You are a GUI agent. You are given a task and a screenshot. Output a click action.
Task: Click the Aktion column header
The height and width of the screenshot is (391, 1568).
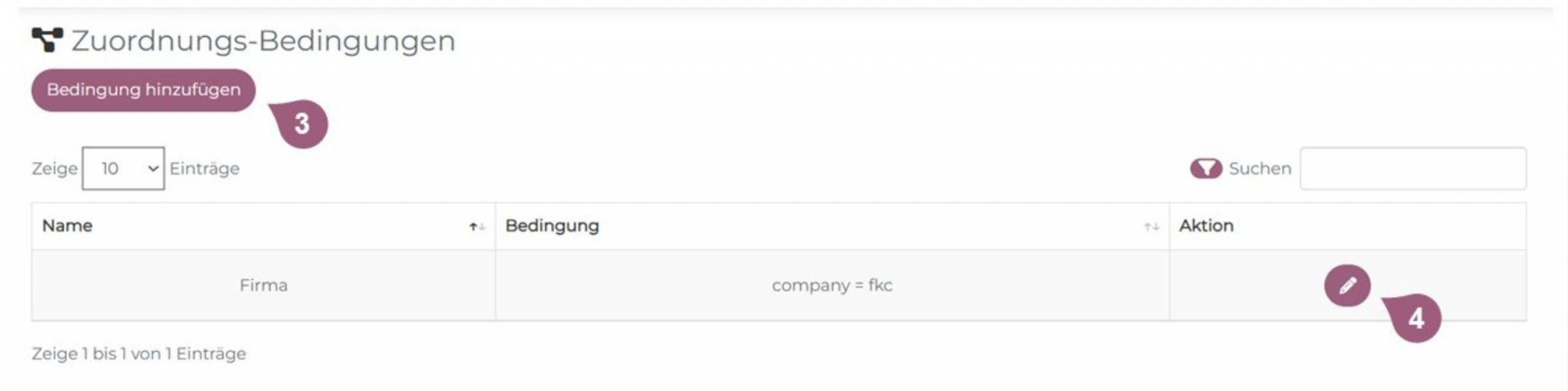[1206, 226]
